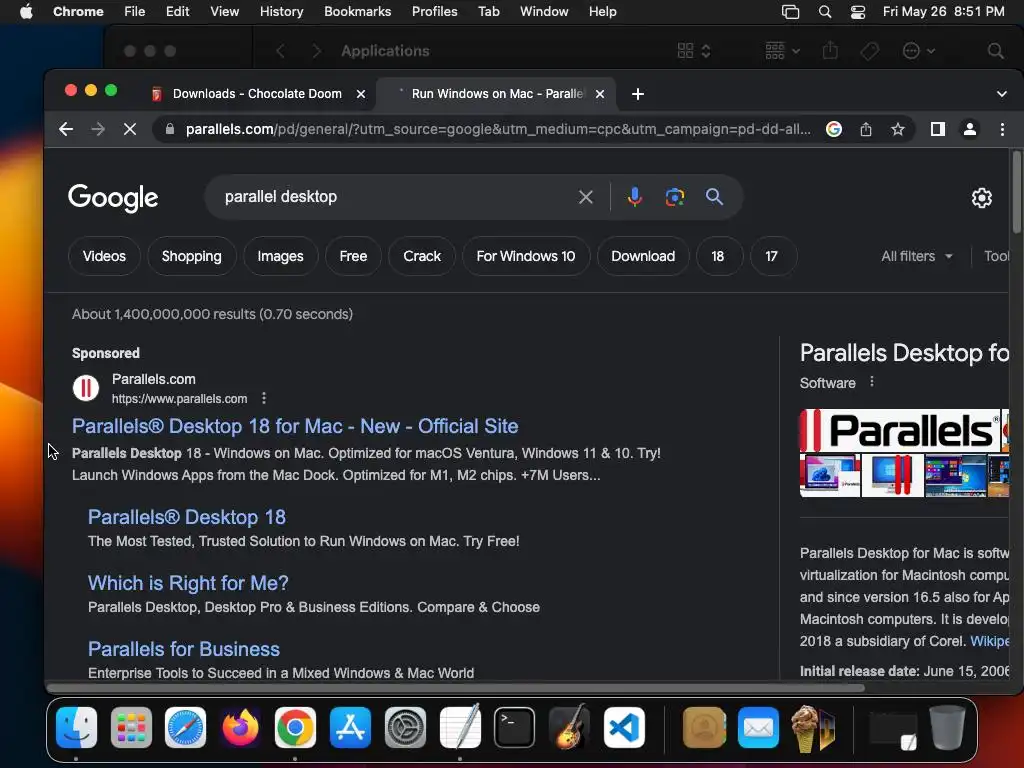Viewport: 1024px width, 768px height.
Task: Apply the Free search chip
Action: (x=353, y=256)
